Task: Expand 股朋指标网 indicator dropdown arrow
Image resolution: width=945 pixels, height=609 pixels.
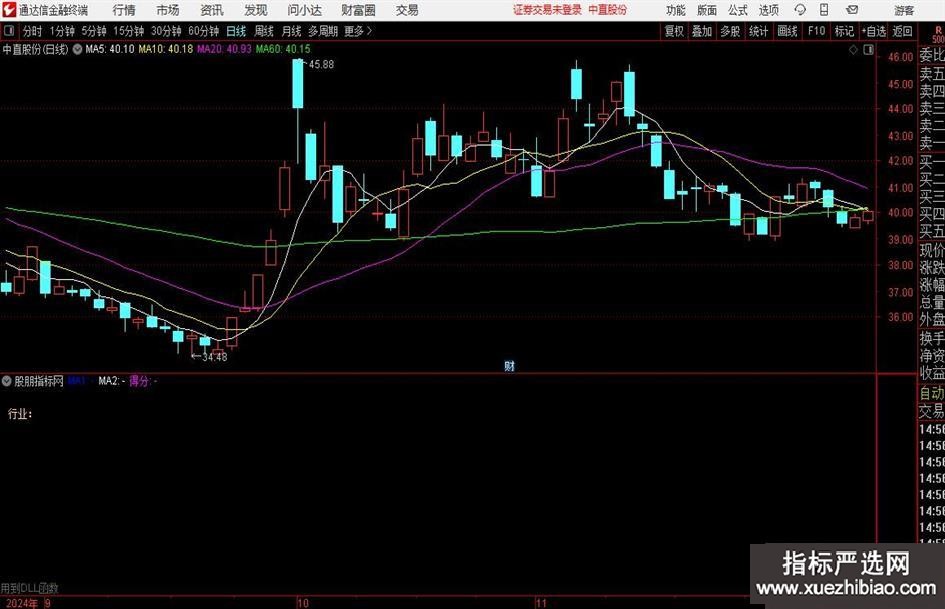Action: (7, 381)
